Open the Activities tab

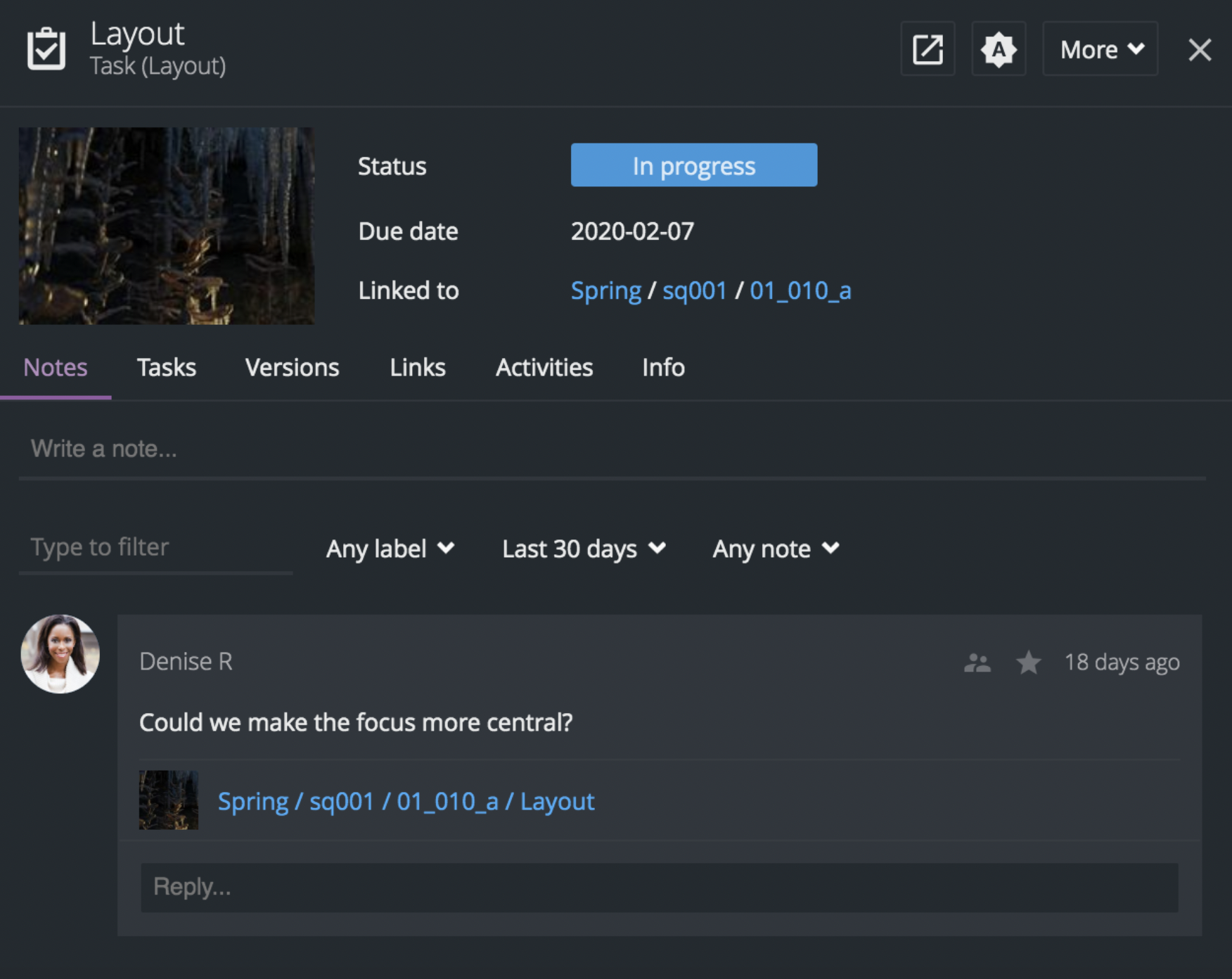point(544,367)
